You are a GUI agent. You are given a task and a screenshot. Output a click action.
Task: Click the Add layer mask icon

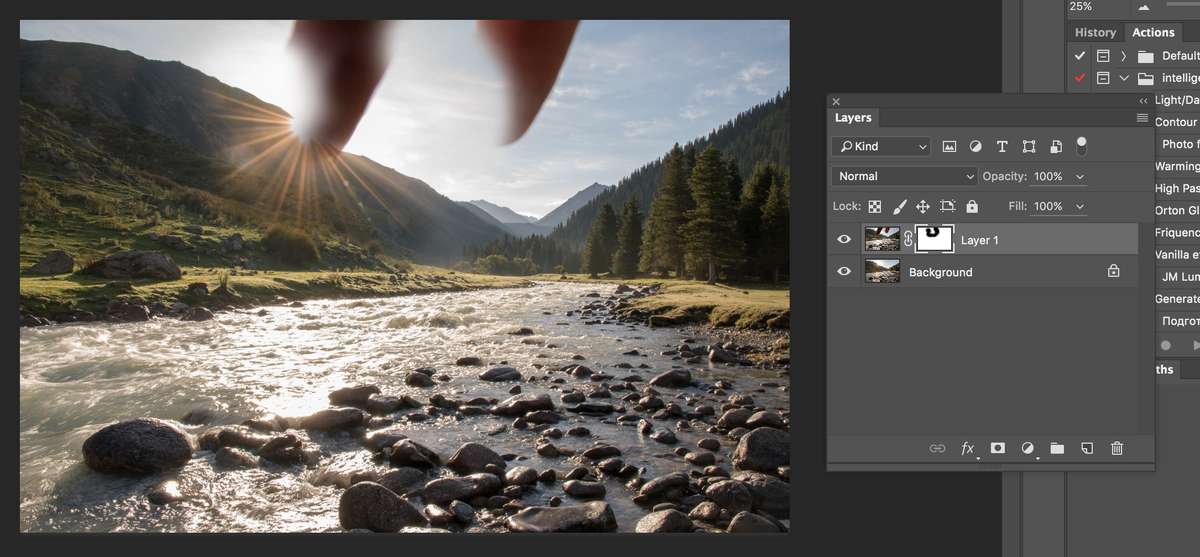[x=997, y=448]
